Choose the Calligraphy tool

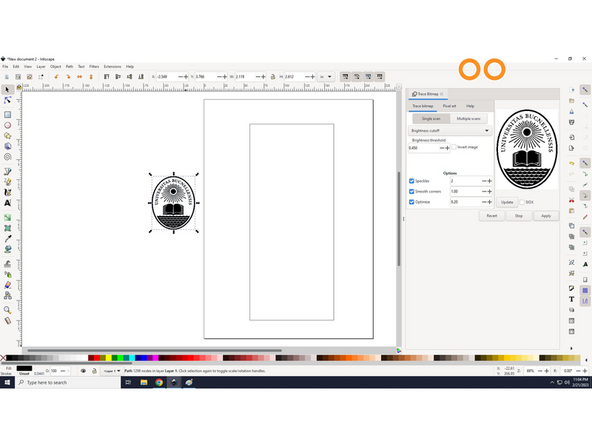[7, 192]
